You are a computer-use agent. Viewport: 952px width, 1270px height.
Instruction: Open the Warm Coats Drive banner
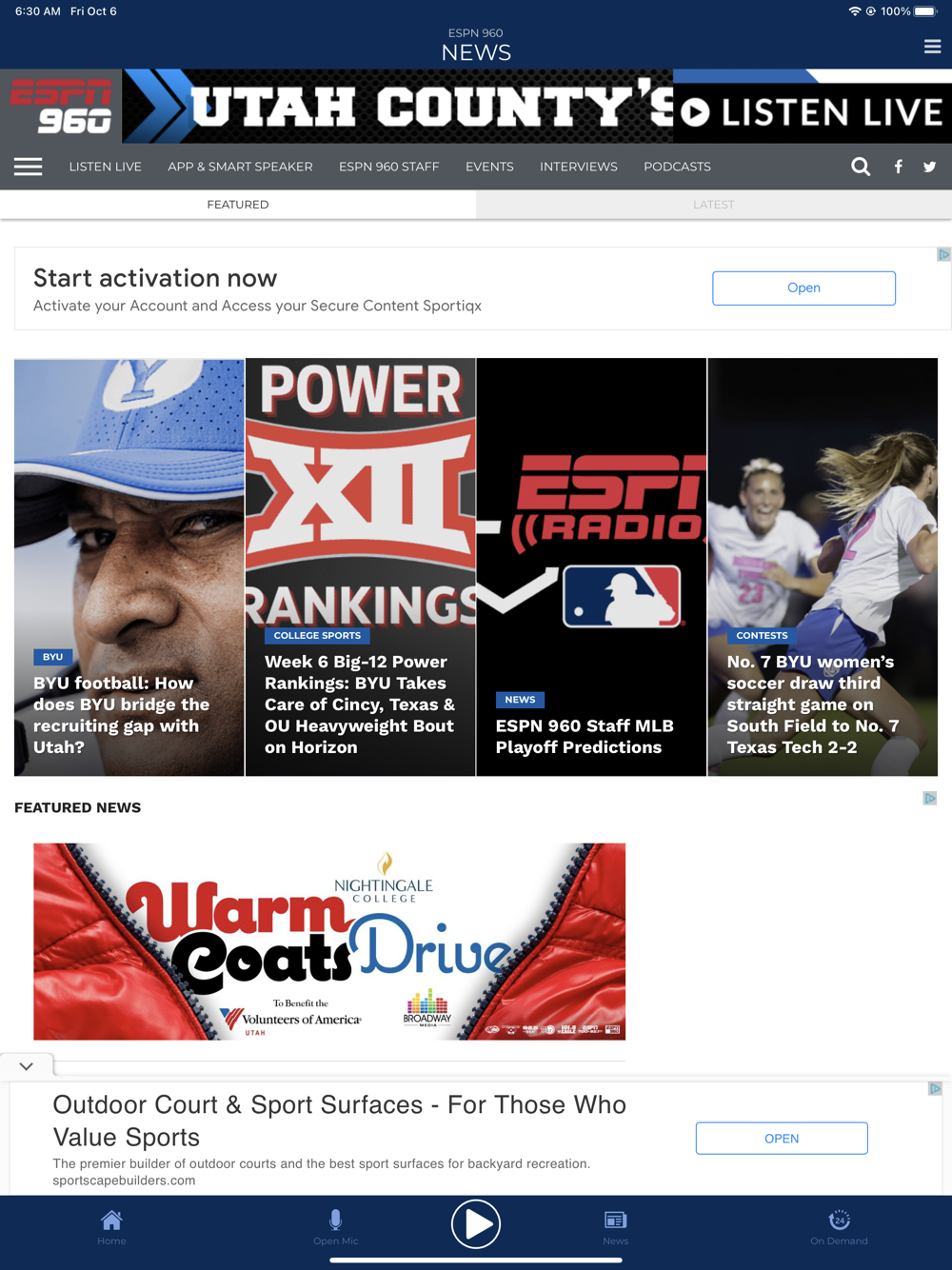pyautogui.click(x=329, y=942)
